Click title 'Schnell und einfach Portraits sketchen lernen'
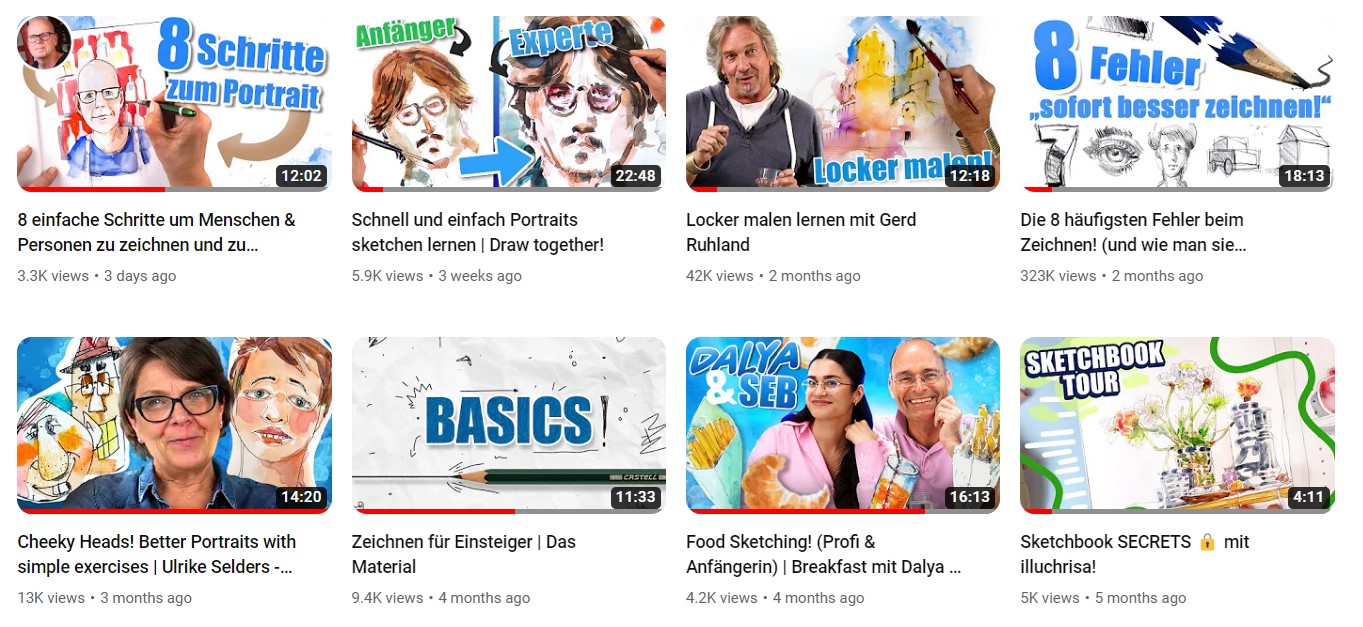Viewport: 1363px width, 627px height. tap(478, 232)
